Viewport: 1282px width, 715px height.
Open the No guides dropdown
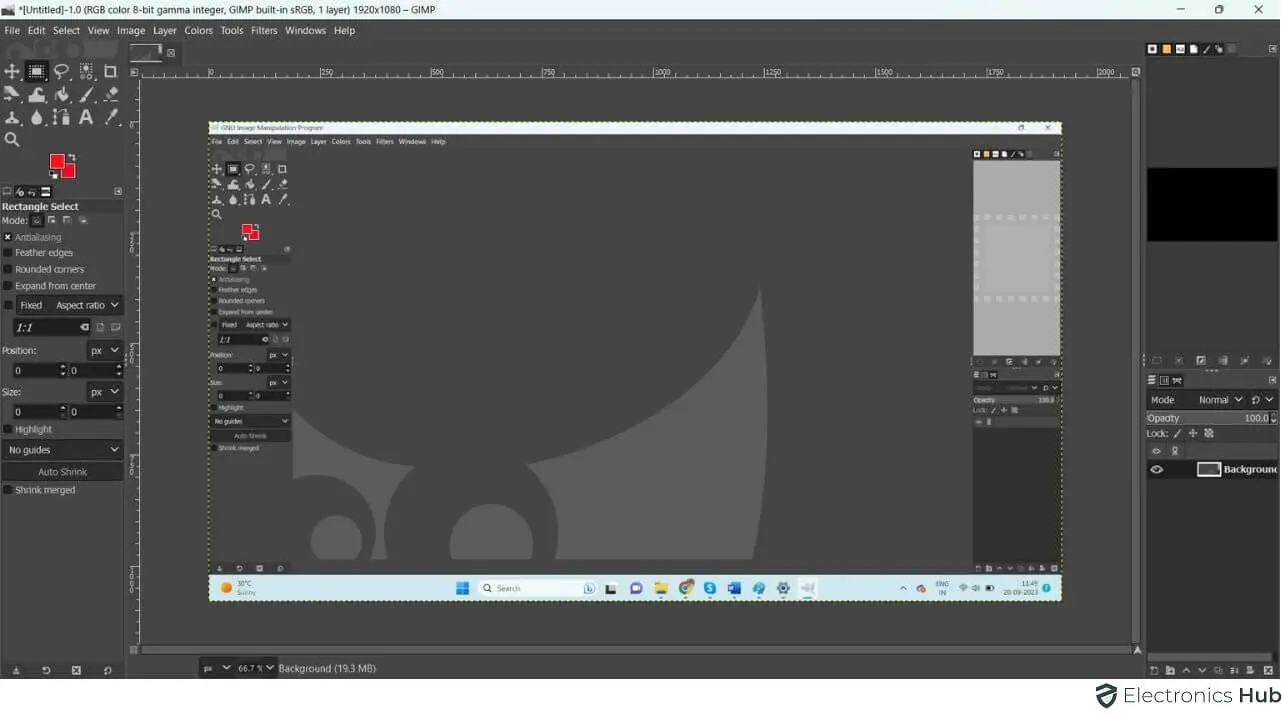[x=62, y=450]
